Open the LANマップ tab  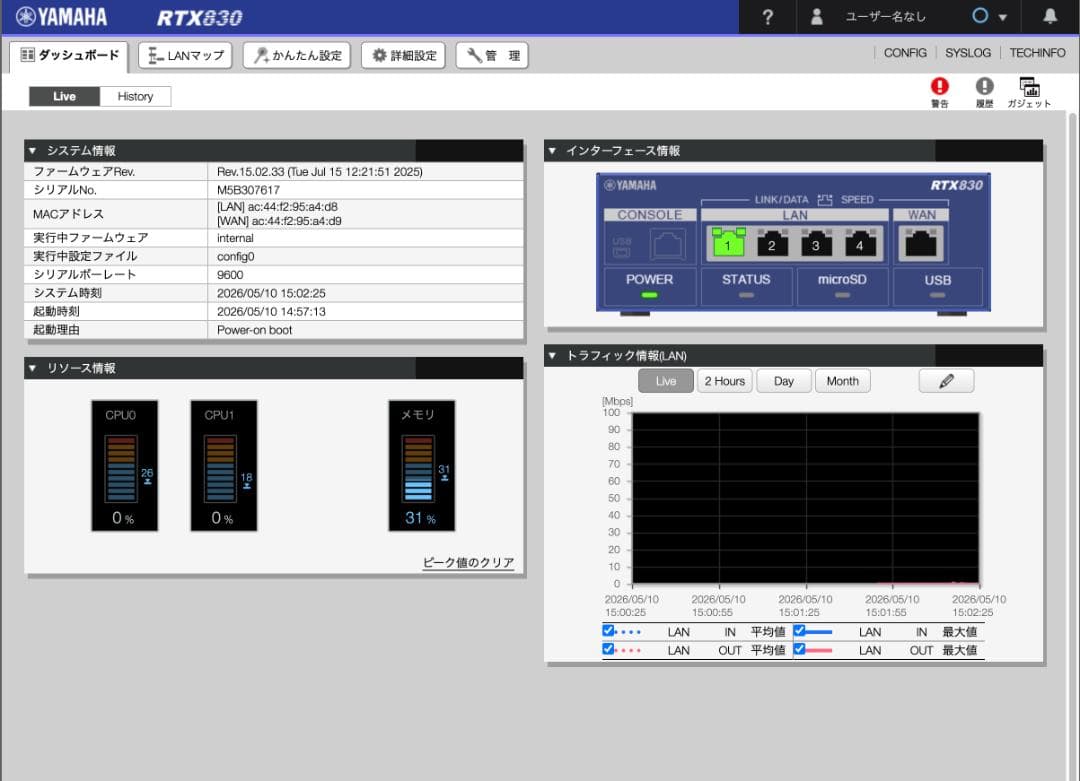(185, 55)
